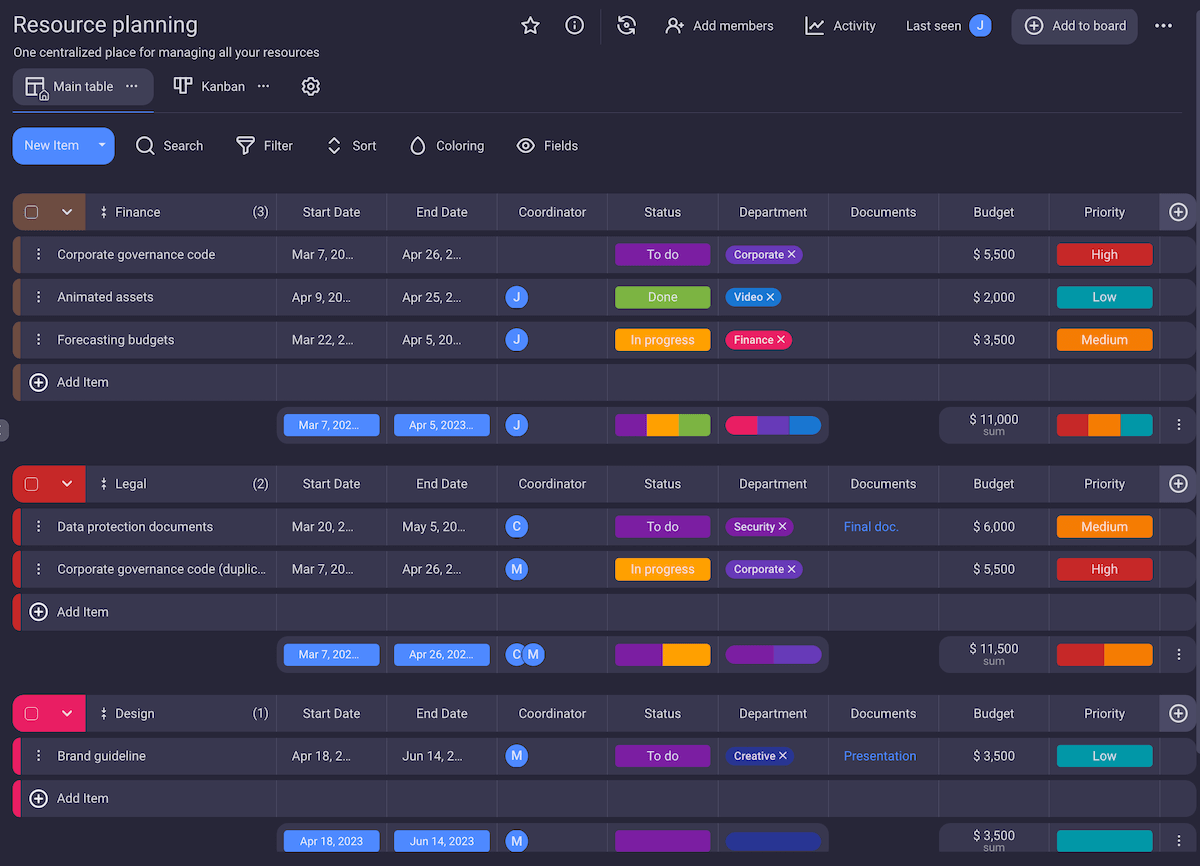The image size is (1200, 866).
Task: Star the Resource planning board as favorite
Action: click(x=530, y=26)
